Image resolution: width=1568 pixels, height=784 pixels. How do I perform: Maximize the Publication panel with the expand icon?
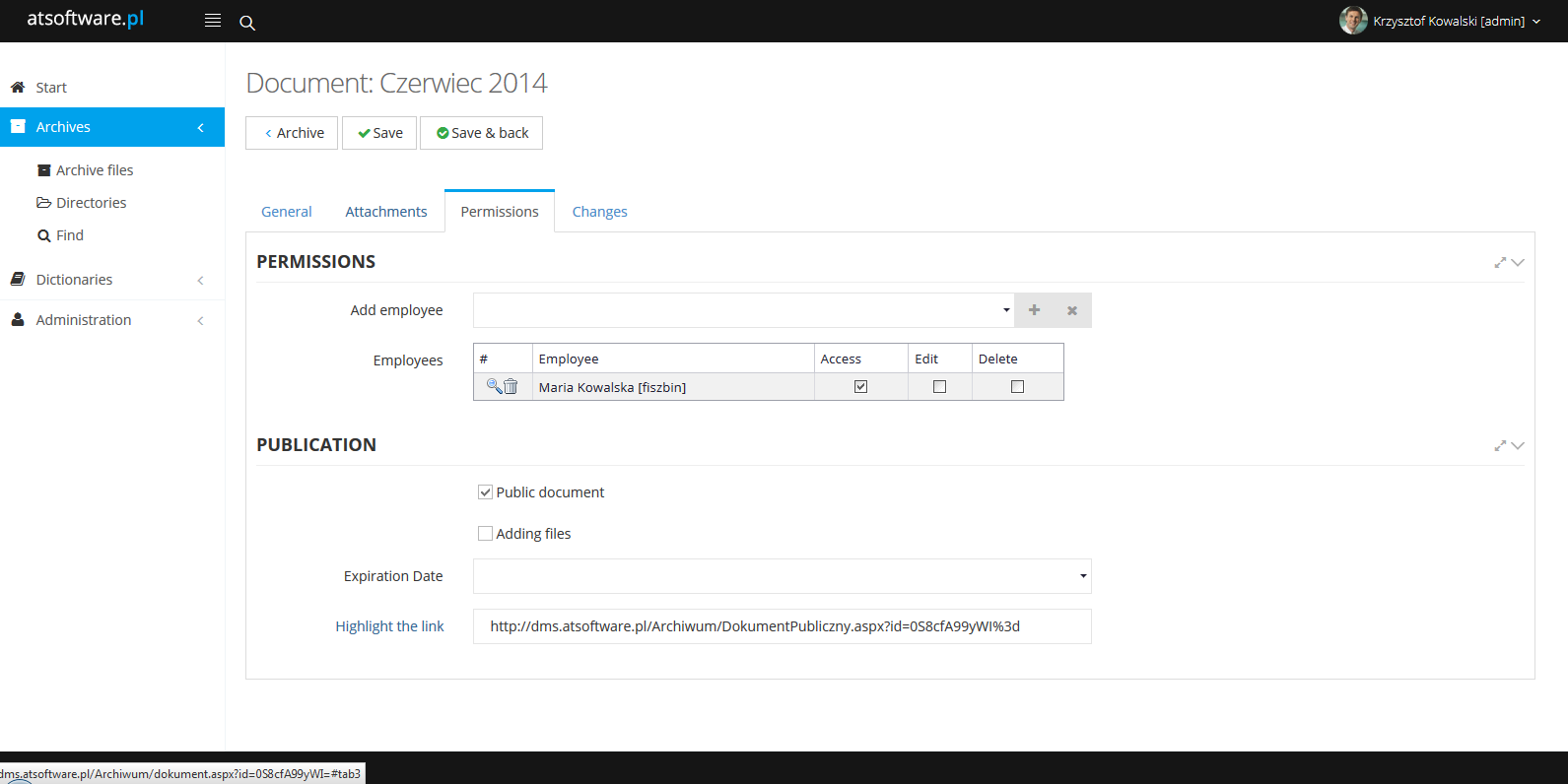(1500, 445)
